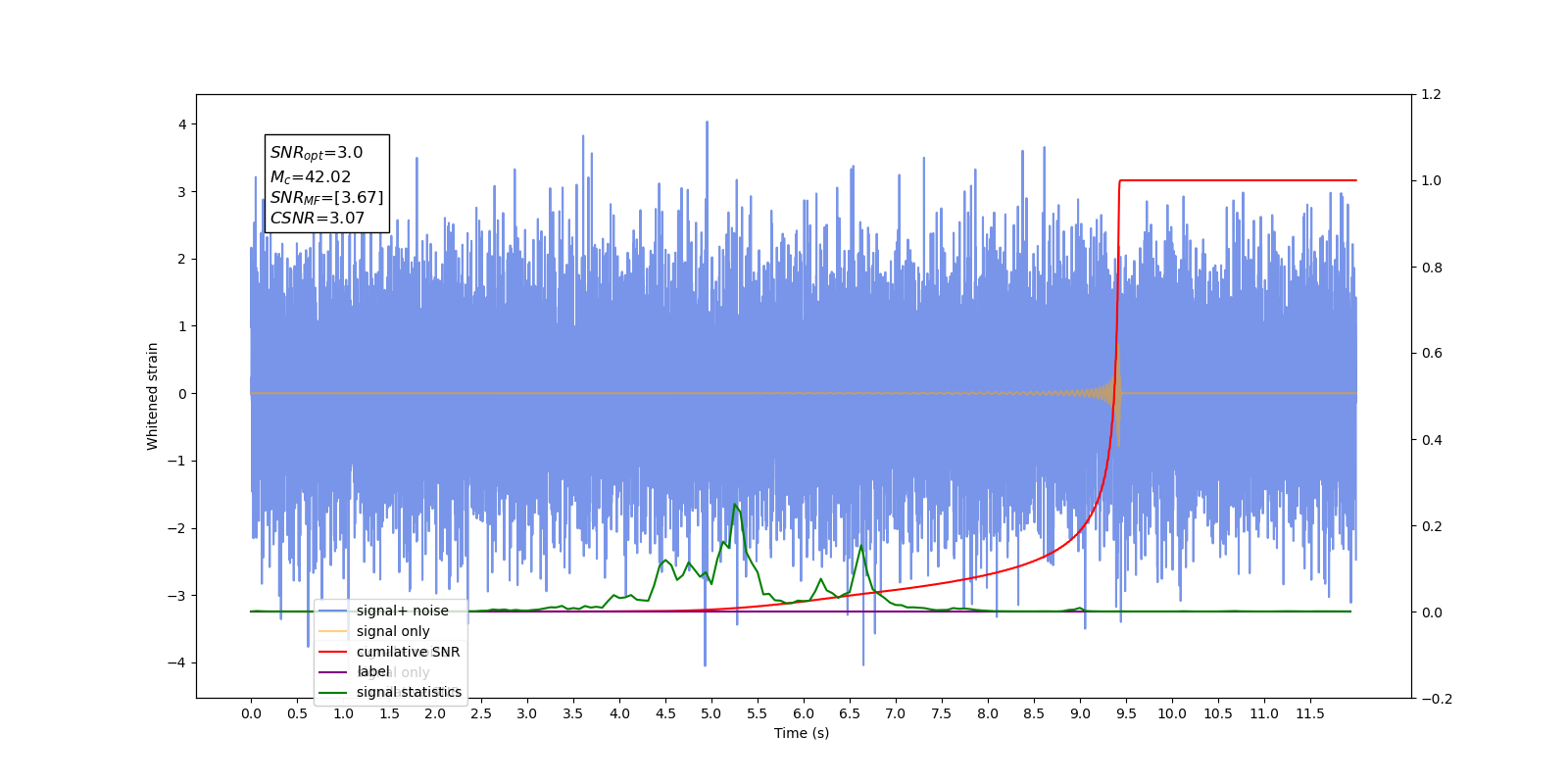Click the 4 tick on the left strain axis

182,124
